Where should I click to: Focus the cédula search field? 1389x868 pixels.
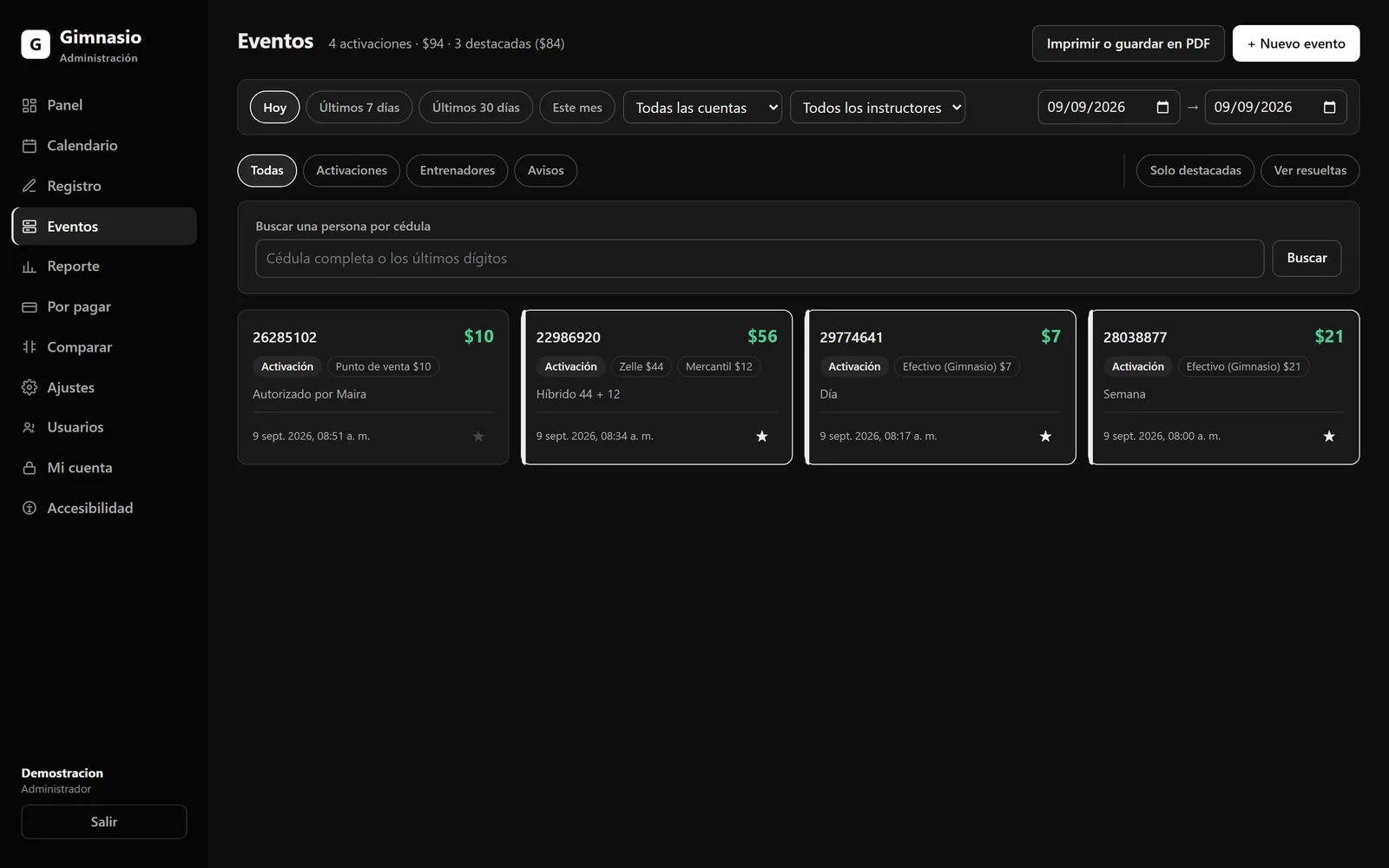click(760, 259)
